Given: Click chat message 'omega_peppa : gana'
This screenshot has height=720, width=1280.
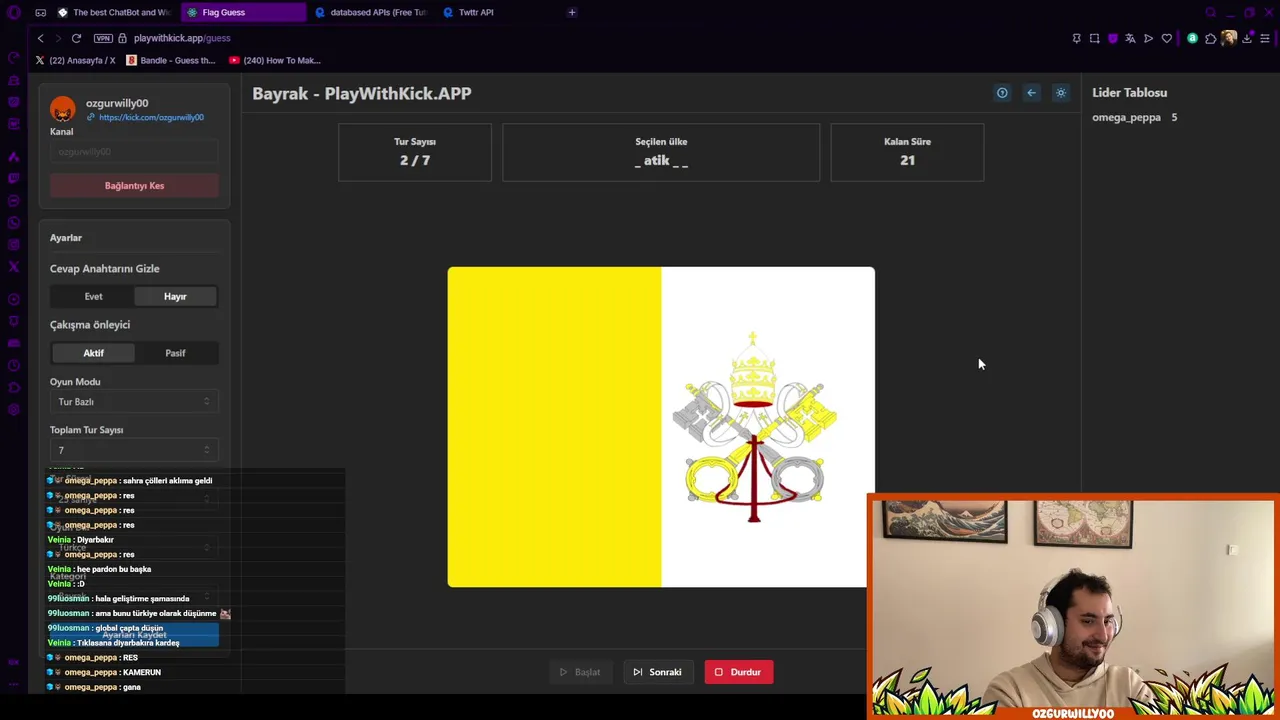Looking at the screenshot, I should 94,687.
